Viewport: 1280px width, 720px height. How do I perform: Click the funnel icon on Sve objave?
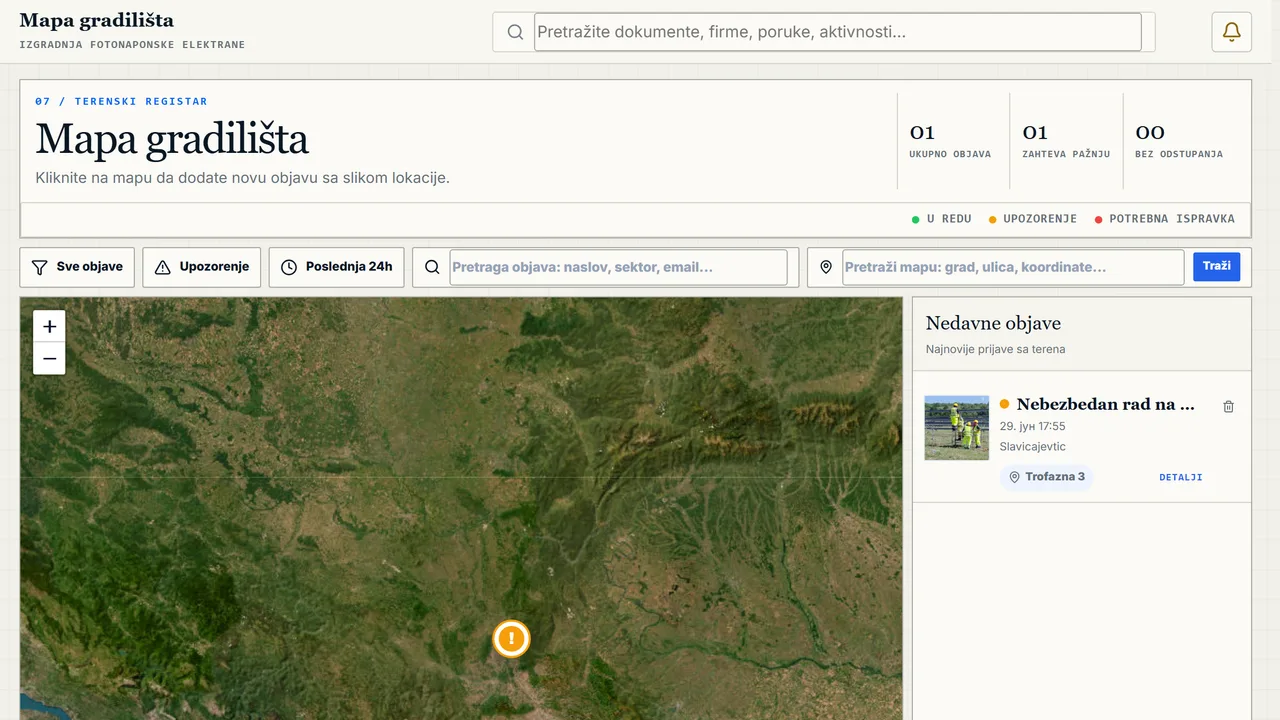(39, 267)
